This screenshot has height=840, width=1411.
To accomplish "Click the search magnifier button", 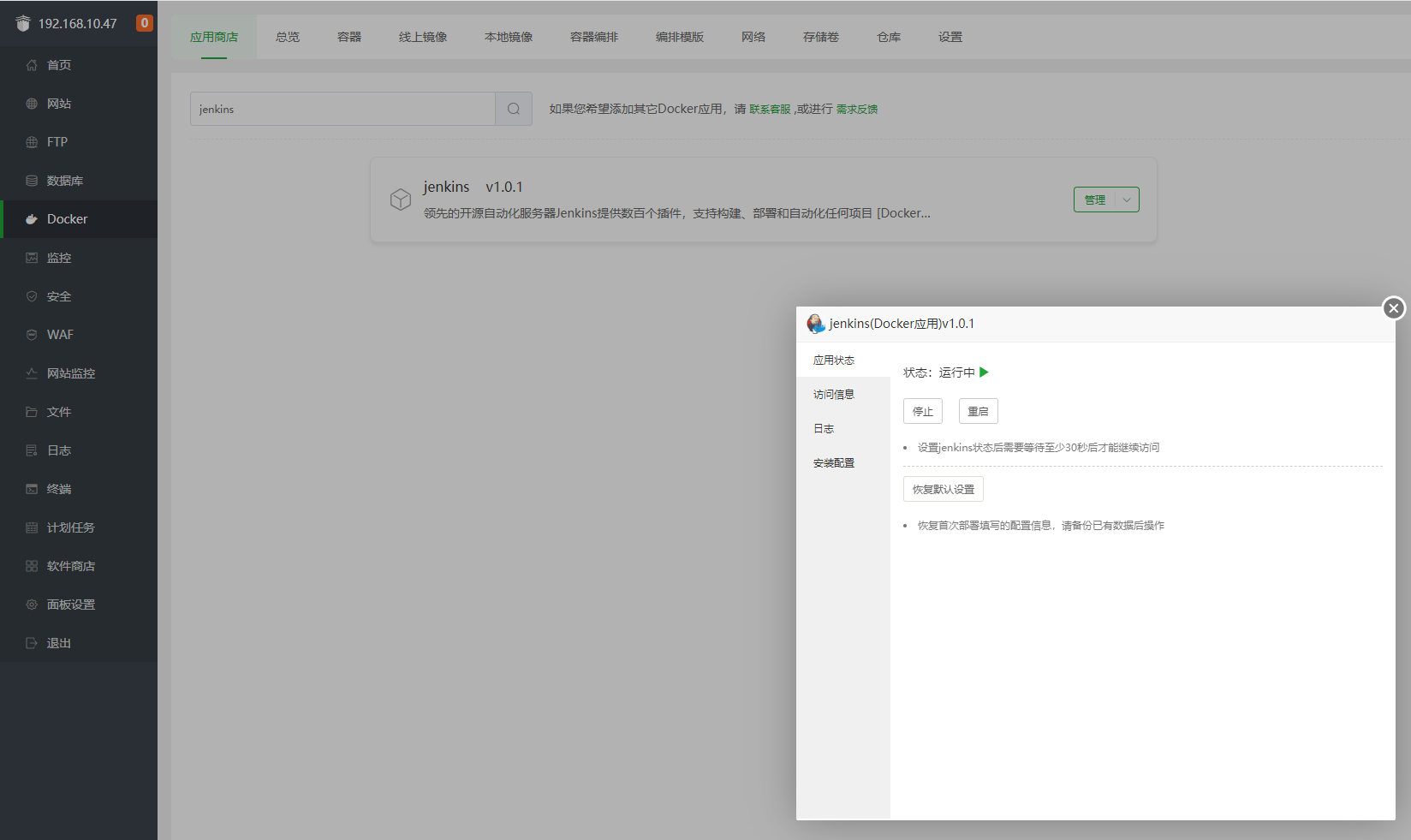I will click(514, 109).
